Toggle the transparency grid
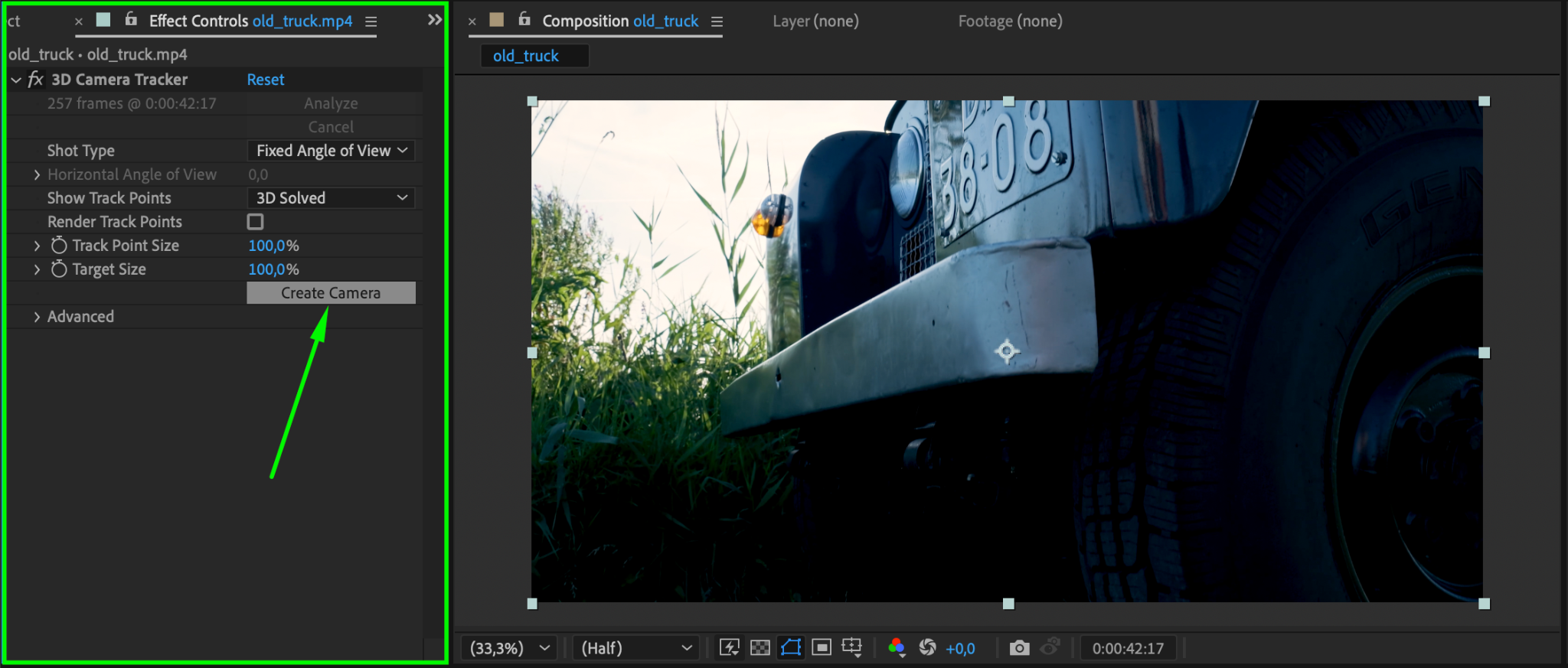The width and height of the screenshot is (1568, 668). [x=759, y=648]
